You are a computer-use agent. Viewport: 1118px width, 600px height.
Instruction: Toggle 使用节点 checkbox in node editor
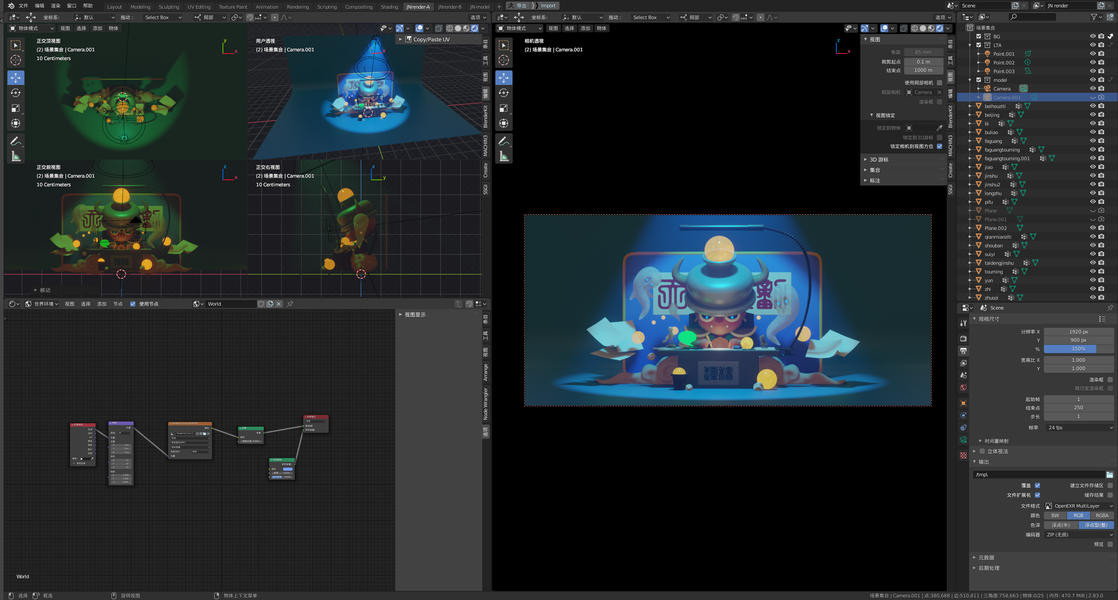pos(133,304)
